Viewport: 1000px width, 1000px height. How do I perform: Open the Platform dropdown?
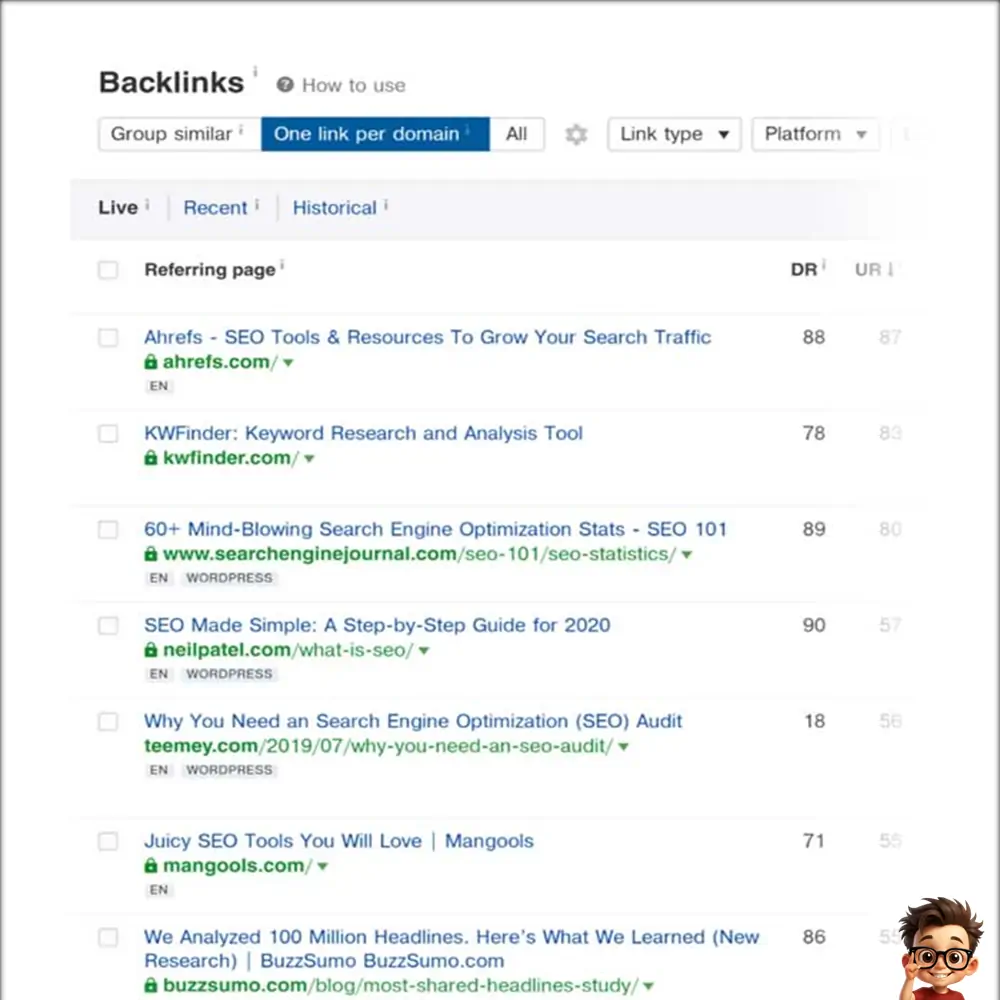pyautogui.click(x=815, y=134)
